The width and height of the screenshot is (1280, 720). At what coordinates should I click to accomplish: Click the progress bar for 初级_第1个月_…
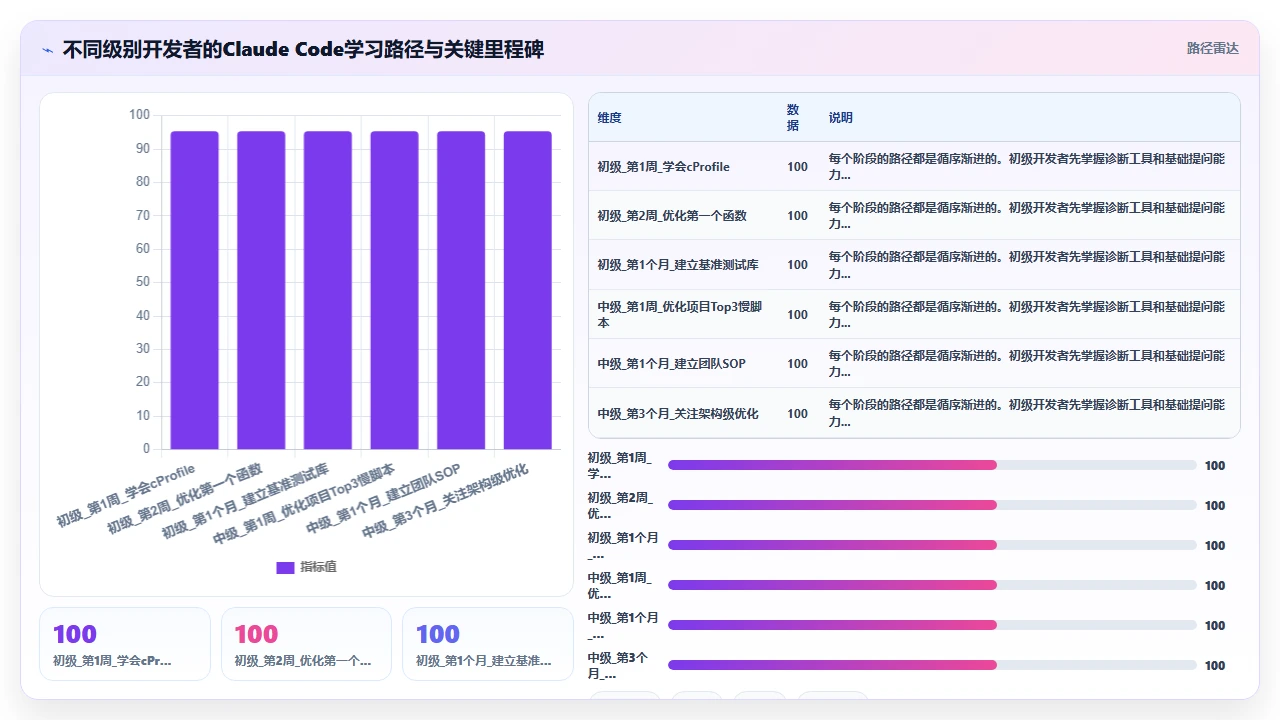(x=932, y=545)
